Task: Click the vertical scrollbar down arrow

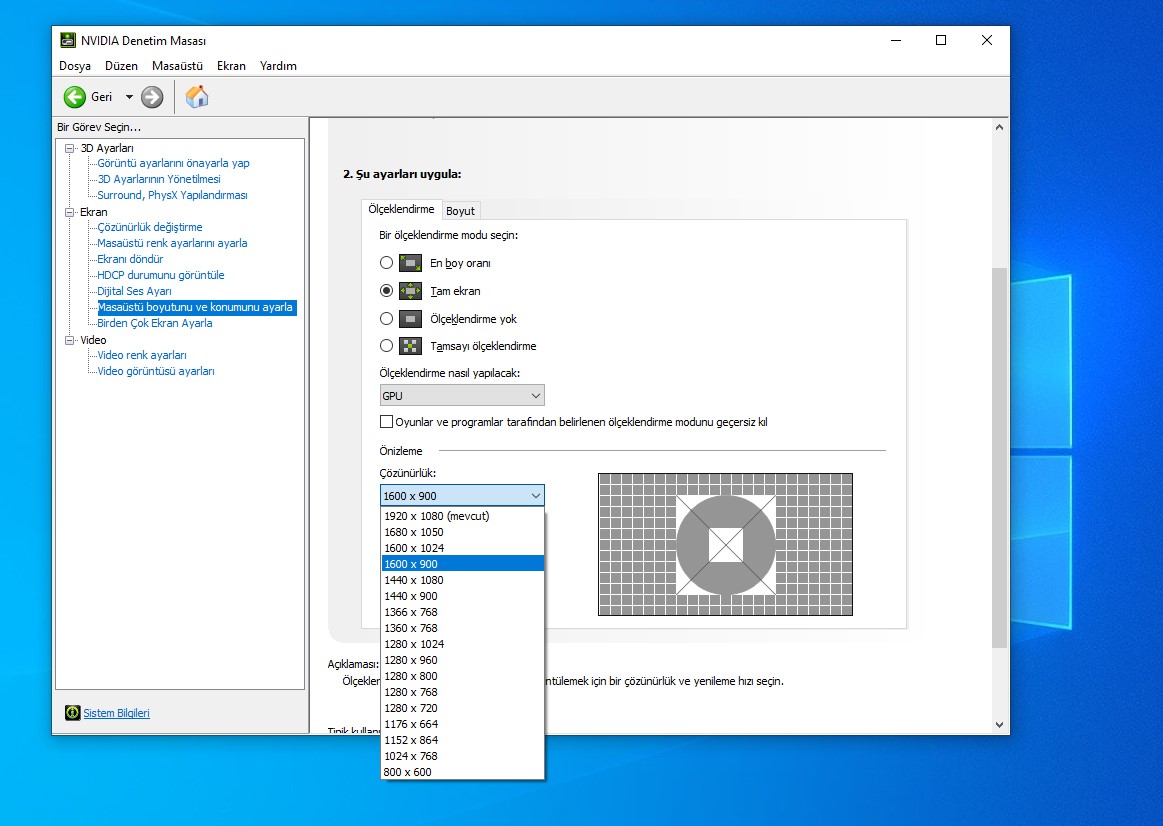Action: pyautogui.click(x=999, y=724)
